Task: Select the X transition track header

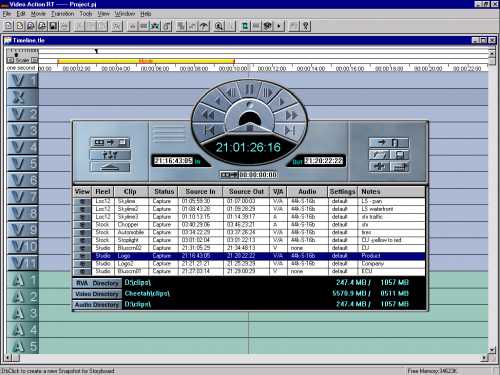Action: [x=23, y=97]
